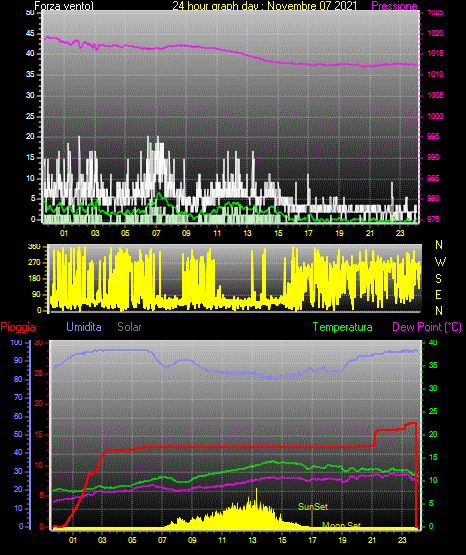Click hour 07 on wind graph axis
466x555 pixels.
156,233
